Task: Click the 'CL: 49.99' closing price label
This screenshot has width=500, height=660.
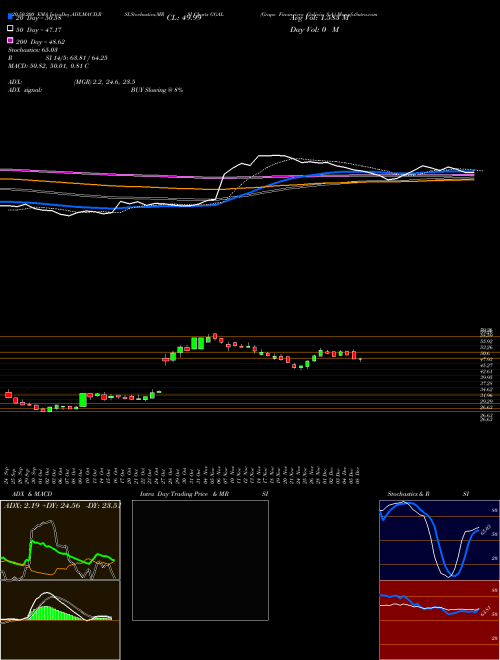Action: click(184, 18)
